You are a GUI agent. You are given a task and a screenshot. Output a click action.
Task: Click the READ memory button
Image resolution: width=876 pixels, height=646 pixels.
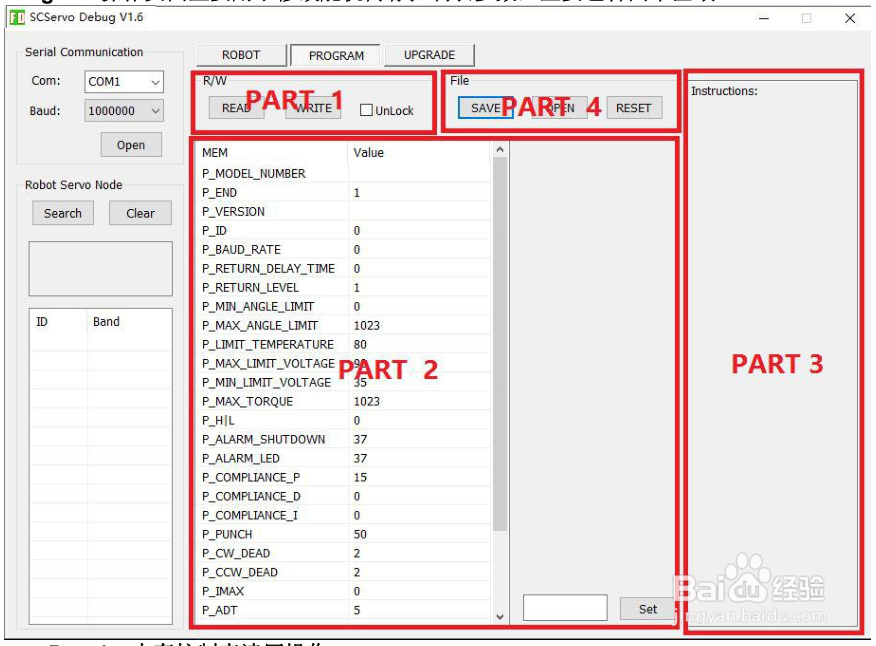236,108
